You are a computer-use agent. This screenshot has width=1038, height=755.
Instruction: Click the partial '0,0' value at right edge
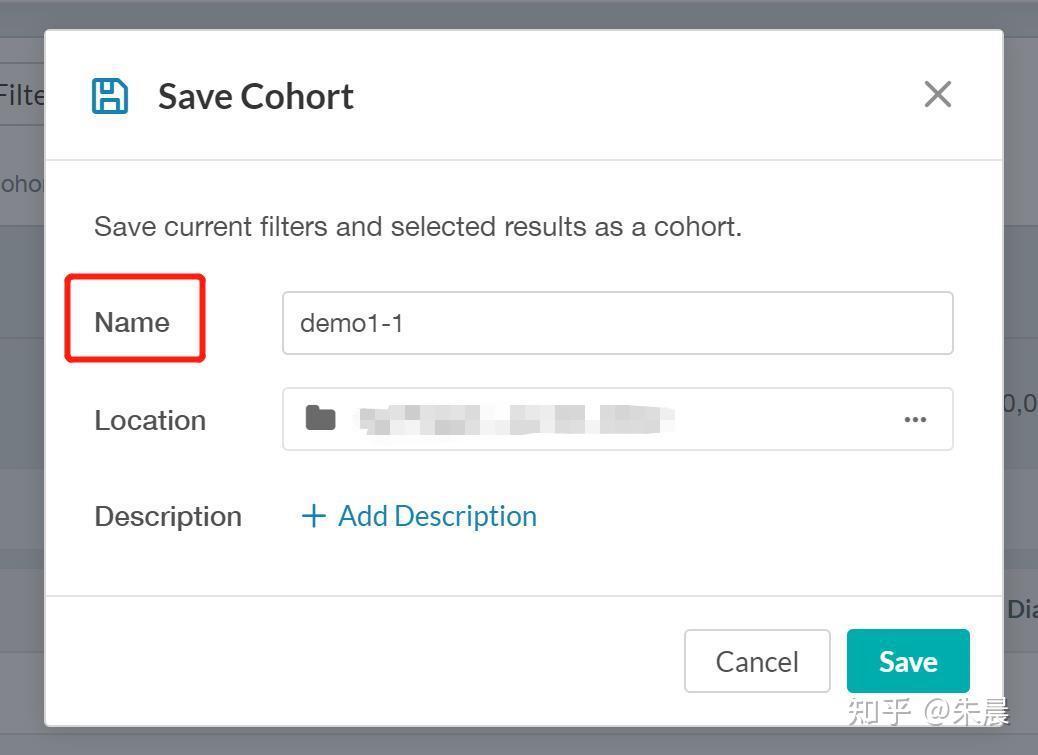(1020, 403)
